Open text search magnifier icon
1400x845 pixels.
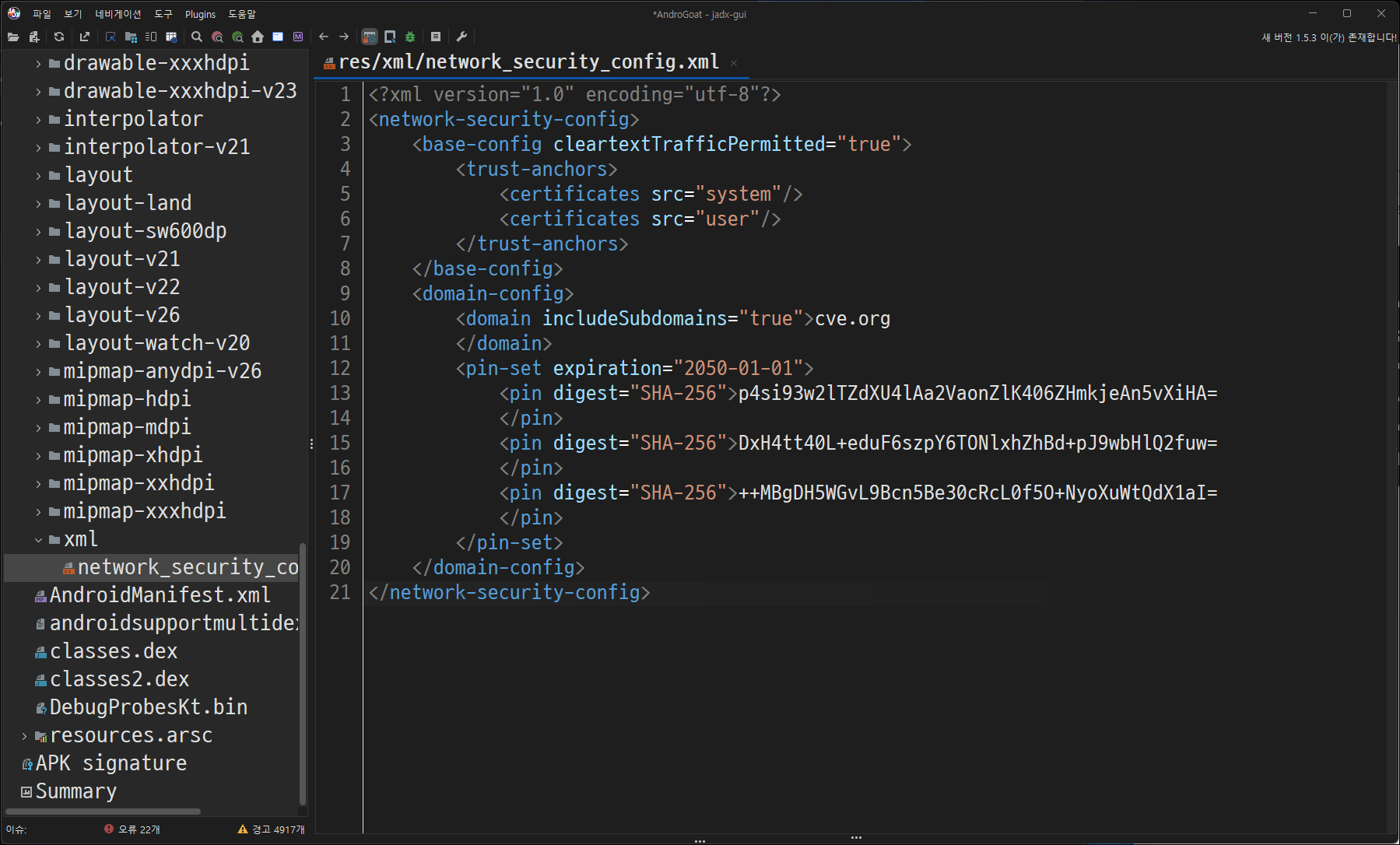click(x=197, y=37)
